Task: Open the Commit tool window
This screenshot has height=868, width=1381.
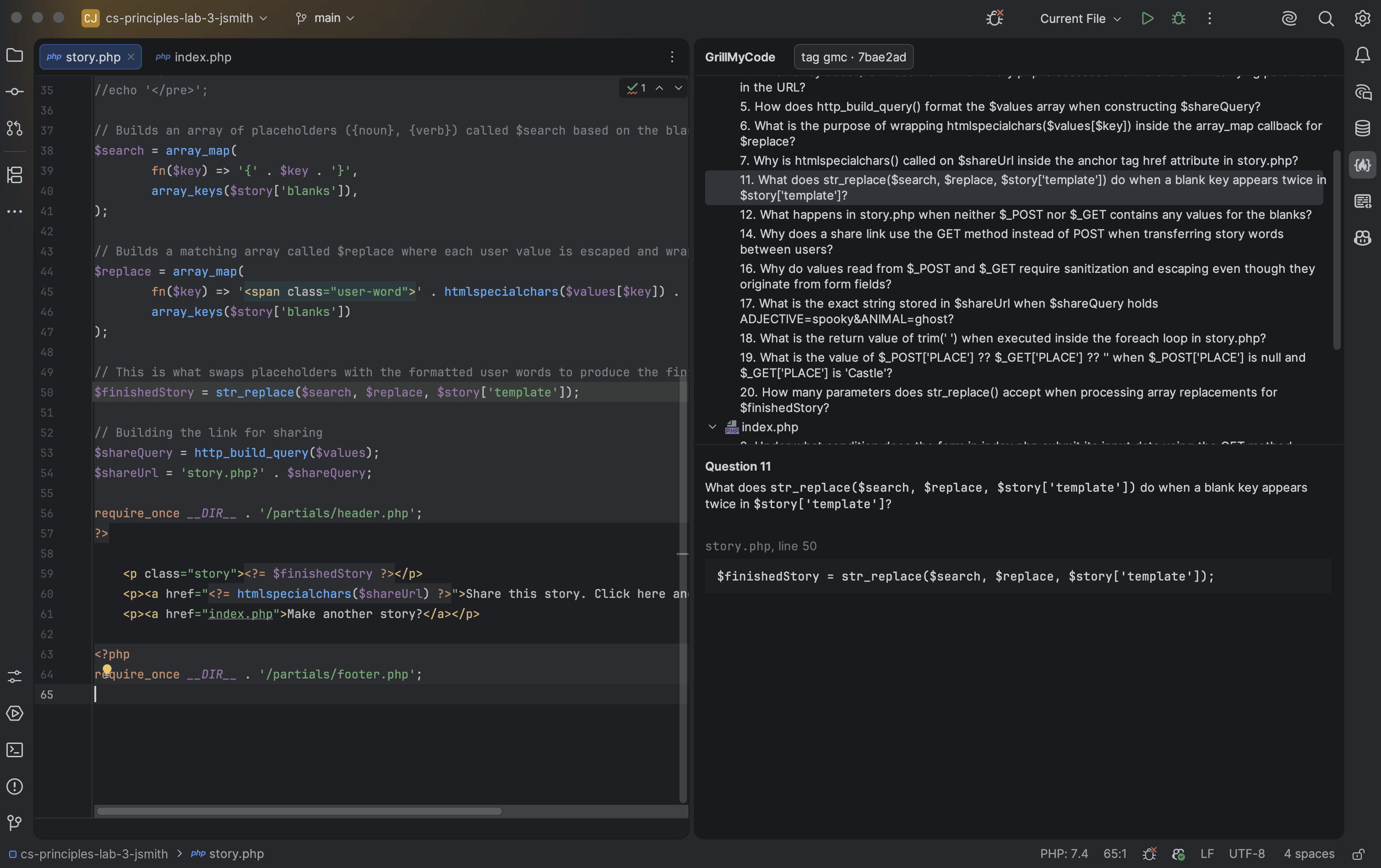Action: [14, 92]
